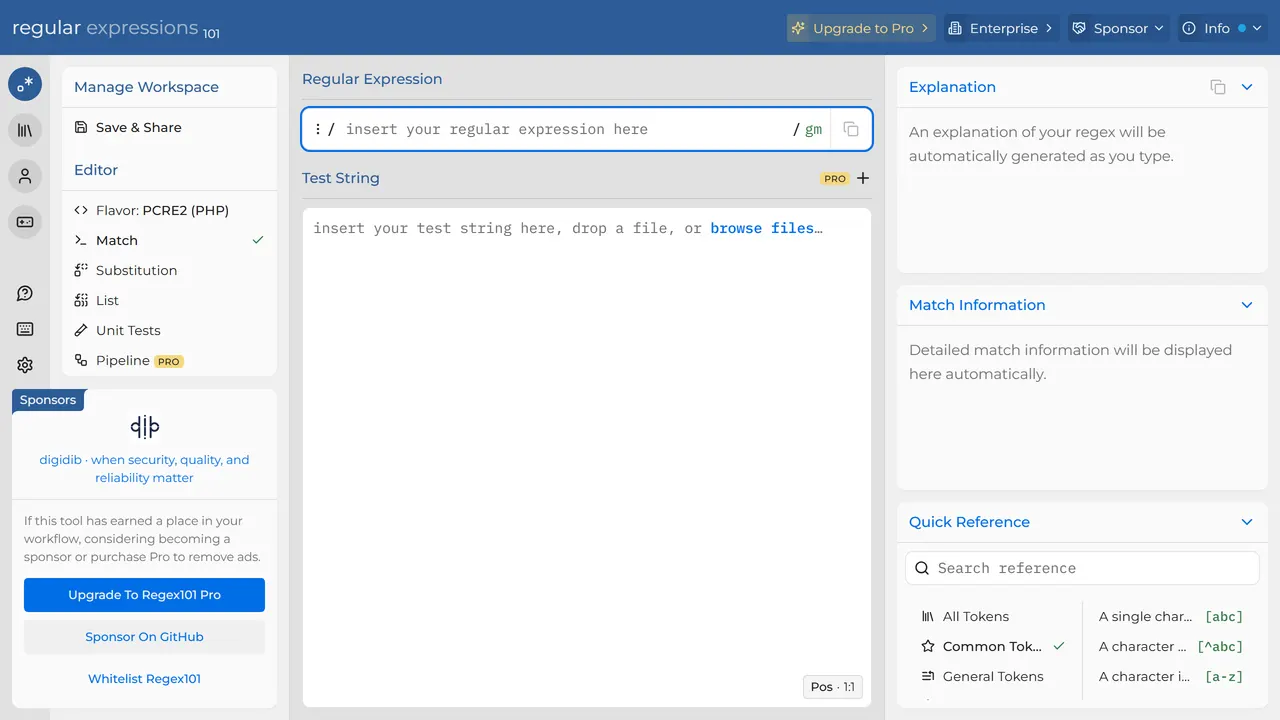Focus the Search reference field
This screenshot has width=1280, height=720.
pos(1082,568)
